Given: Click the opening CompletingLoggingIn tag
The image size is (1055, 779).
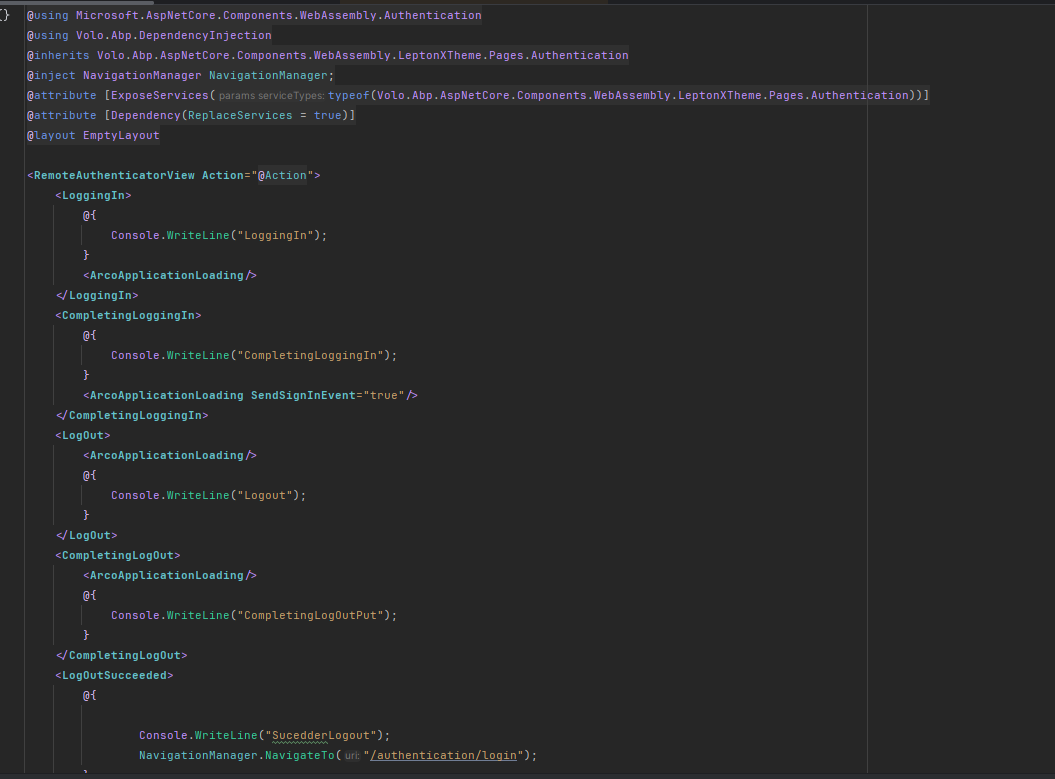Looking at the screenshot, I should click(x=128, y=315).
